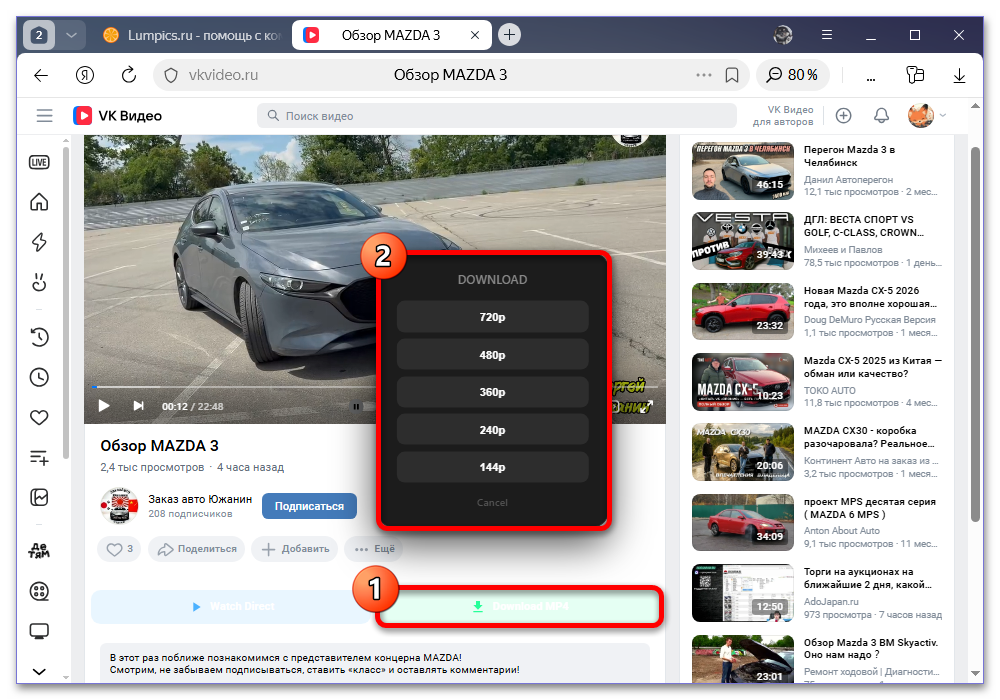Click the Watch Direct button
Screen dimensions: 1000x700
coord(232,606)
